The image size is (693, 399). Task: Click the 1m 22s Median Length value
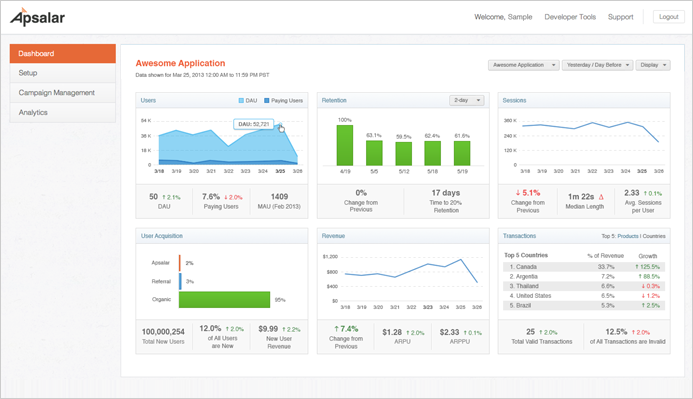point(581,197)
